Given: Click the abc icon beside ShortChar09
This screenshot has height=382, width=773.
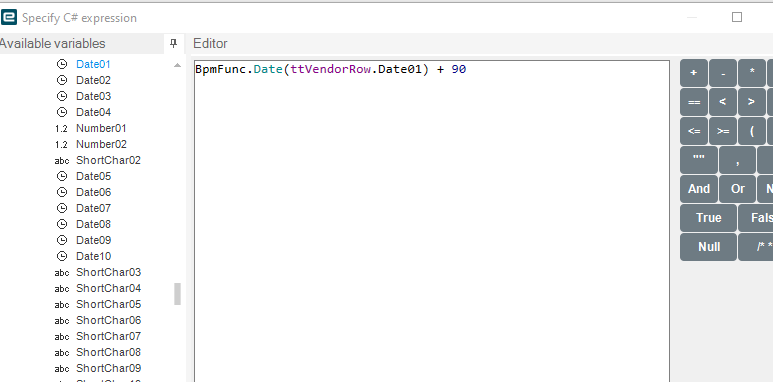Looking at the screenshot, I should click(62, 369).
